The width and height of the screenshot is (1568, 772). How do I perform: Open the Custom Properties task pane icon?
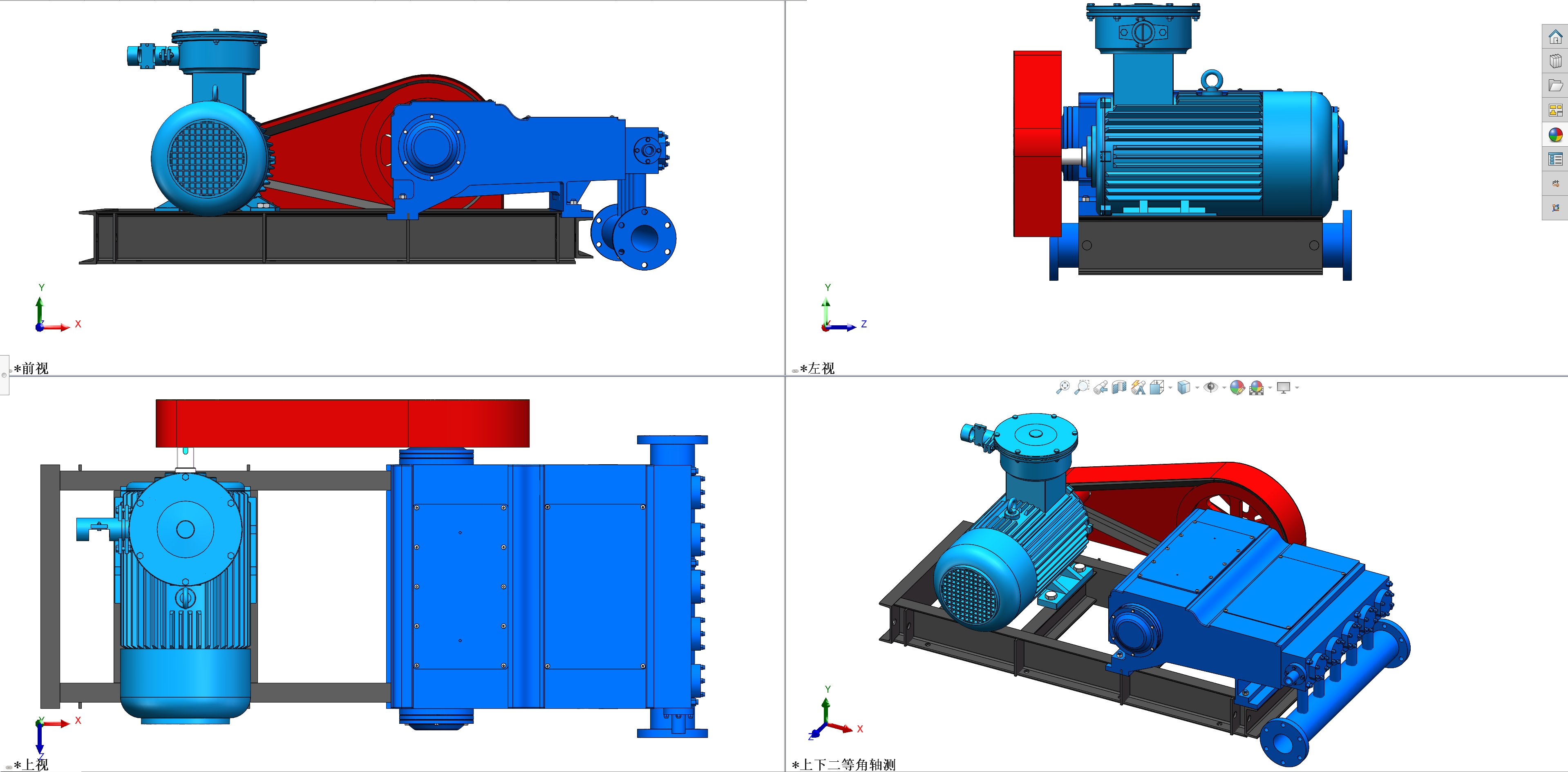click(x=1555, y=159)
